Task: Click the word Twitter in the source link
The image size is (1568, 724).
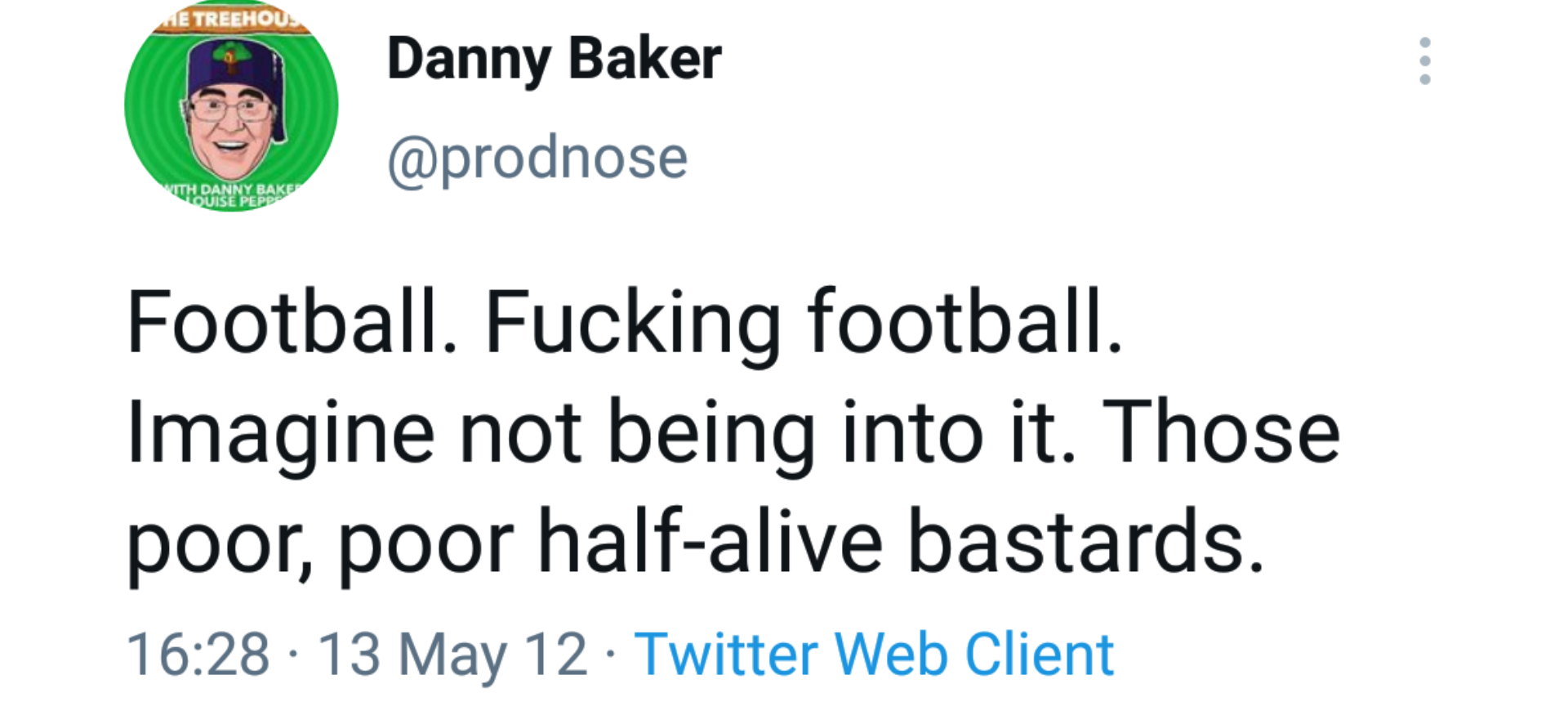Action: (726, 655)
